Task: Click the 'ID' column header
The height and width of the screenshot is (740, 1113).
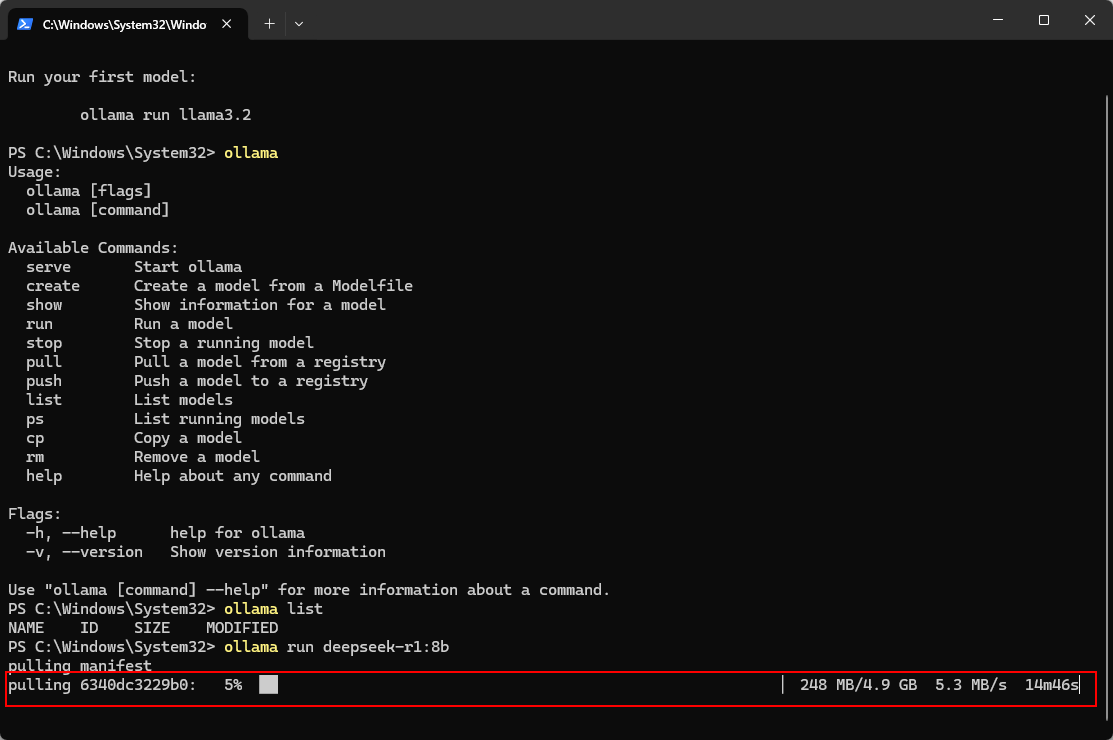Action: 89,628
